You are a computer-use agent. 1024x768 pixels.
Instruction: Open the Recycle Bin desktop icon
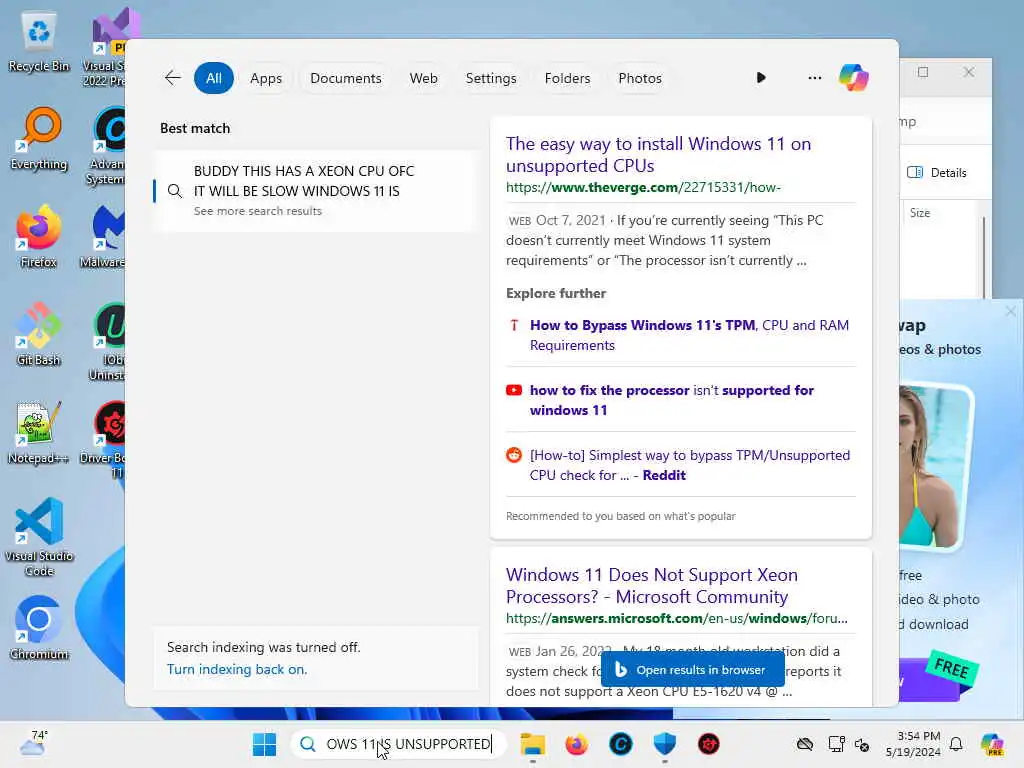39,42
